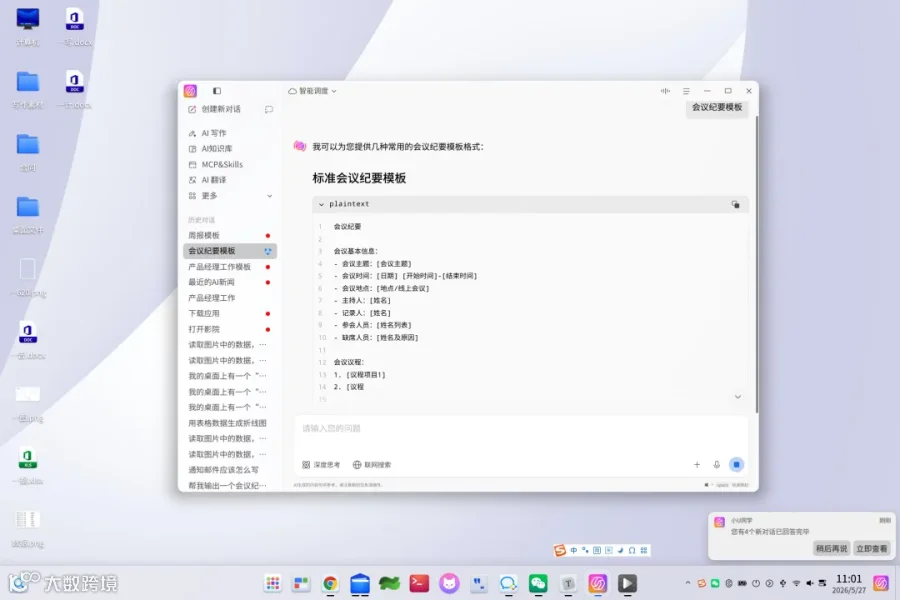
Task: Open the Omega symbol panel in IME bar
Action: [x=631, y=550]
